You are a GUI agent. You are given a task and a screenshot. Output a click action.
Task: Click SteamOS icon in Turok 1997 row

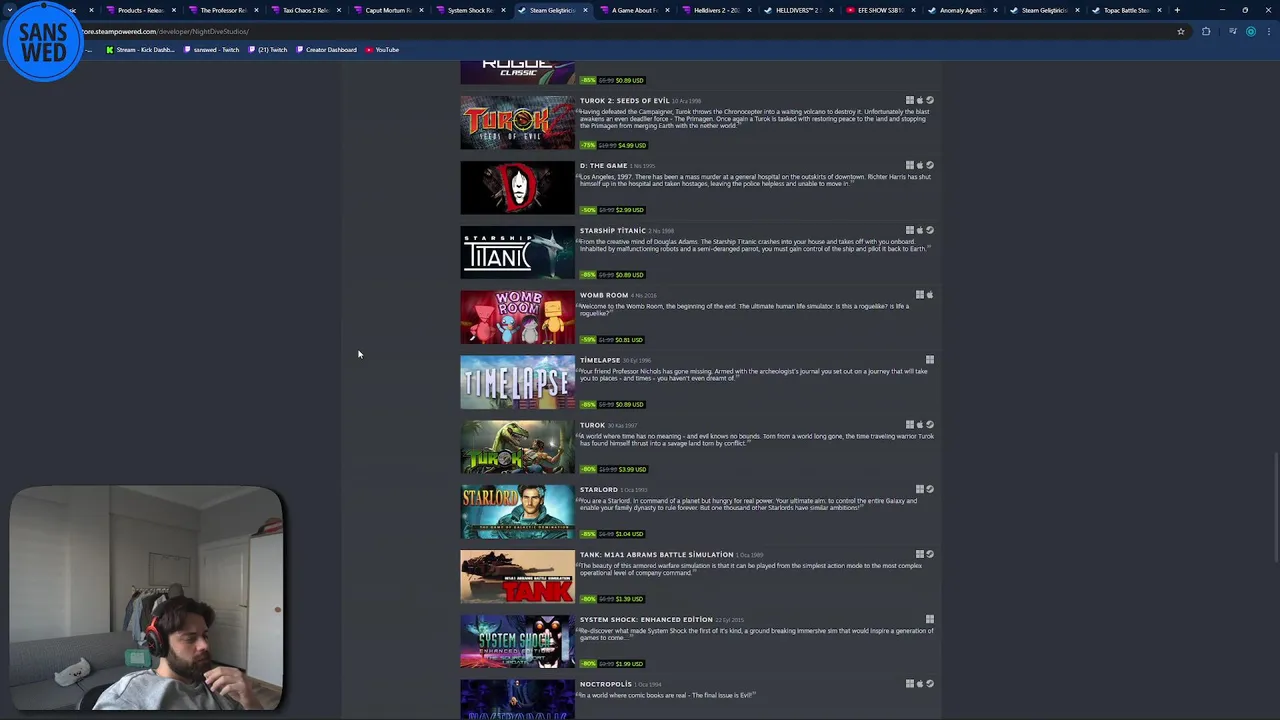click(930, 425)
